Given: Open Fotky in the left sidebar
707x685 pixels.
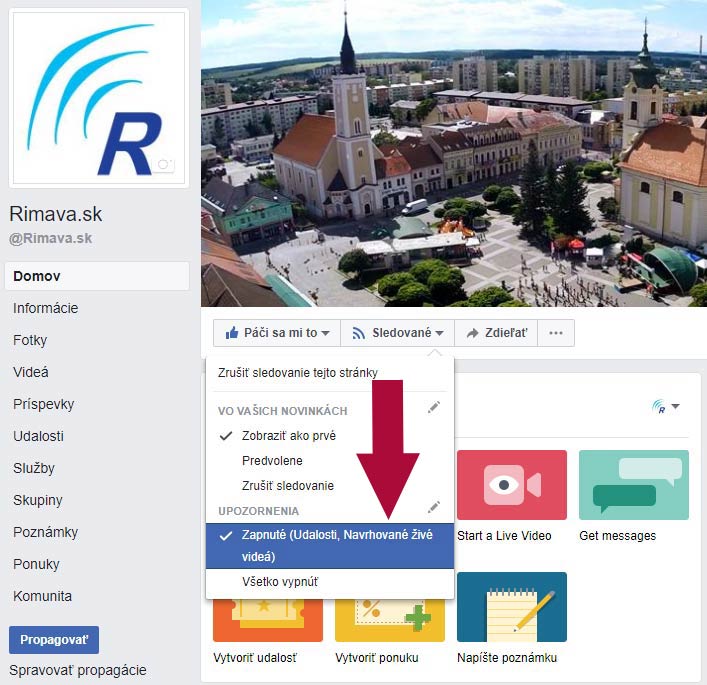Looking at the screenshot, I should pos(30,340).
